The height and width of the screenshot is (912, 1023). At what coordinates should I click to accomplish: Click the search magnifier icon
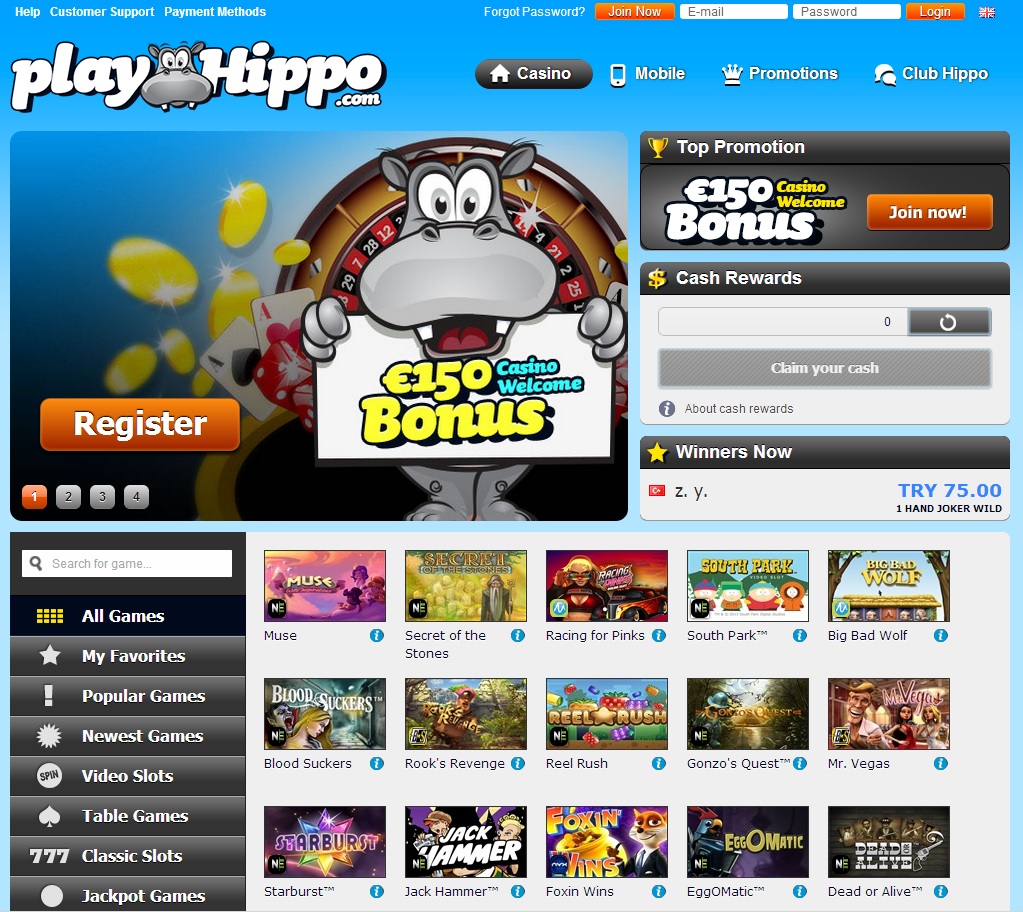(36, 563)
